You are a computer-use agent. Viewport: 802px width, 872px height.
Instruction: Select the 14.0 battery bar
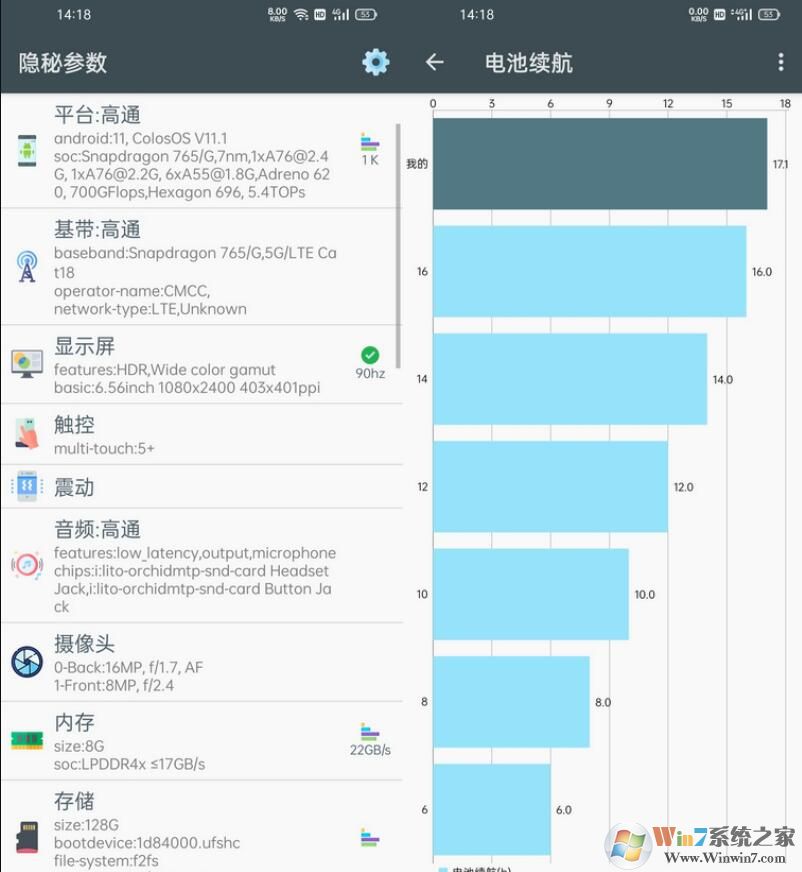570,379
